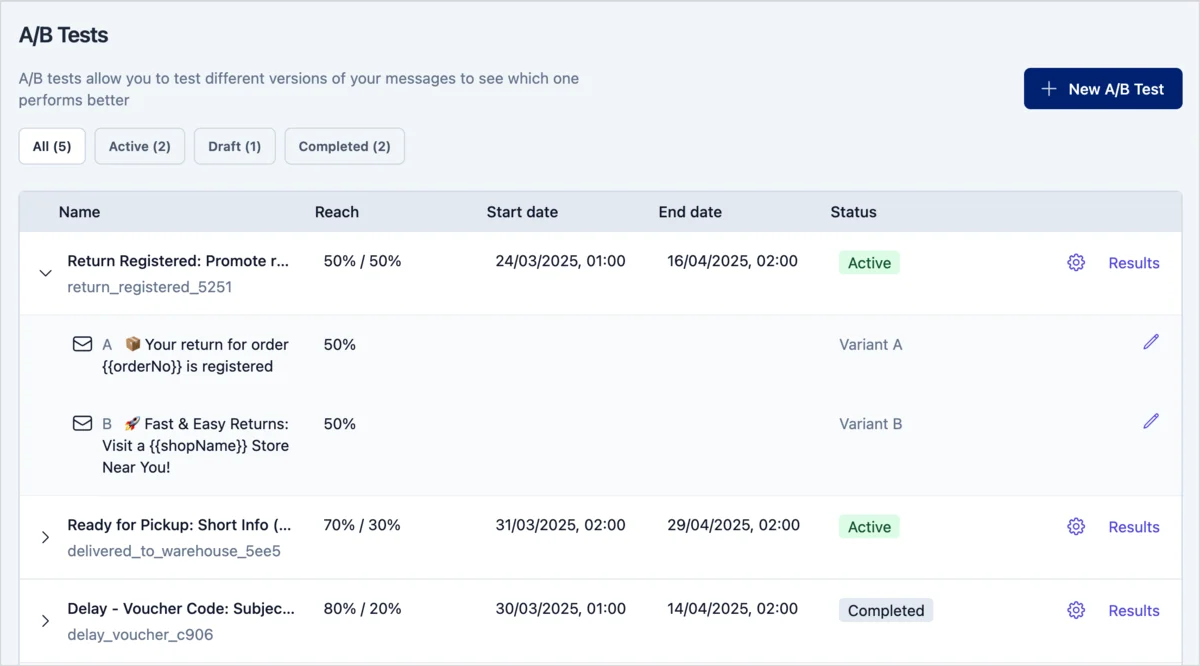The image size is (1200, 666).
Task: Open variant B subject 'Fast & Easy Returns'
Action: (x=196, y=445)
